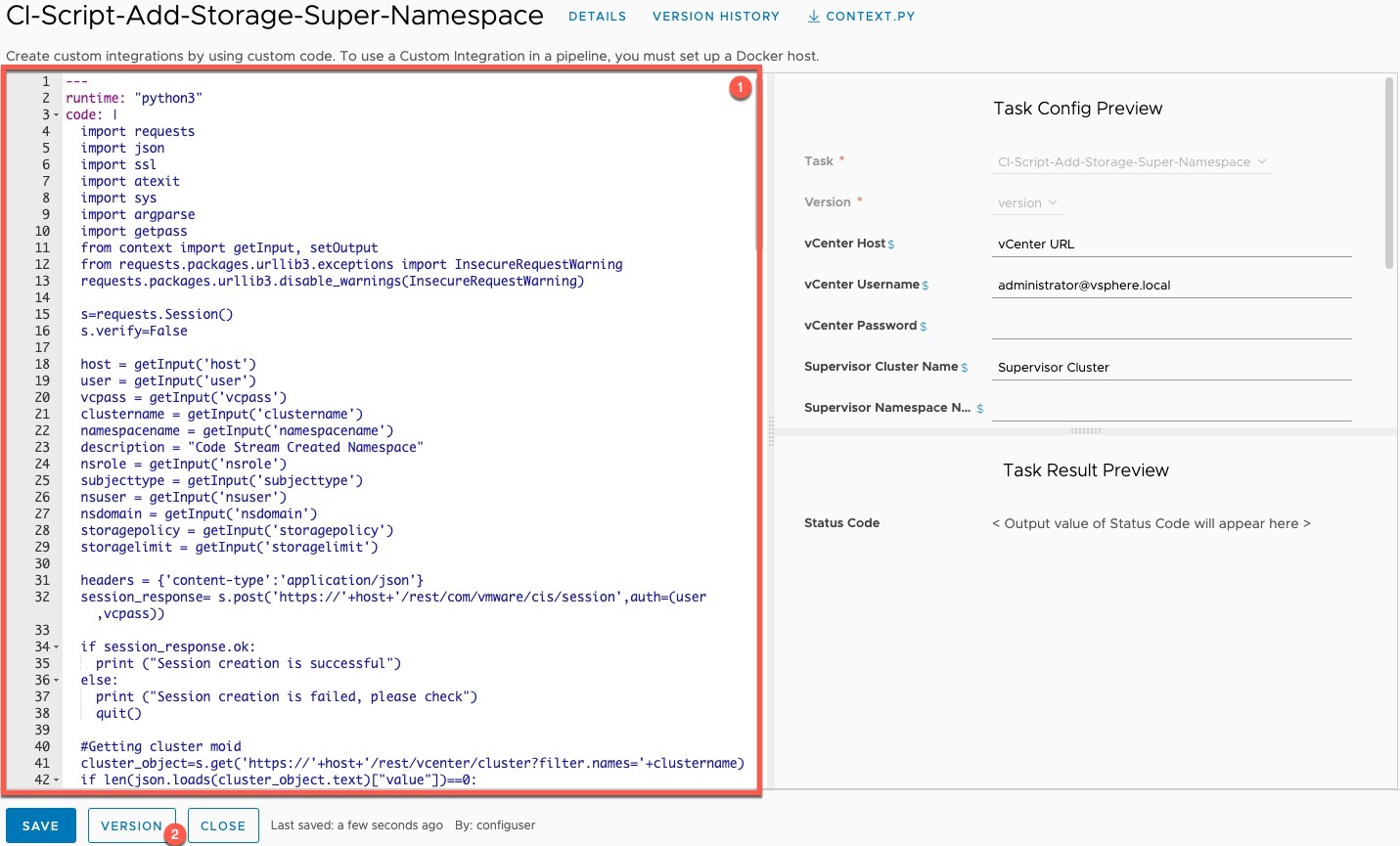This screenshot has height=846, width=1400.
Task: Click the vertical splitter handle between editor and preview
Action: [x=771, y=431]
